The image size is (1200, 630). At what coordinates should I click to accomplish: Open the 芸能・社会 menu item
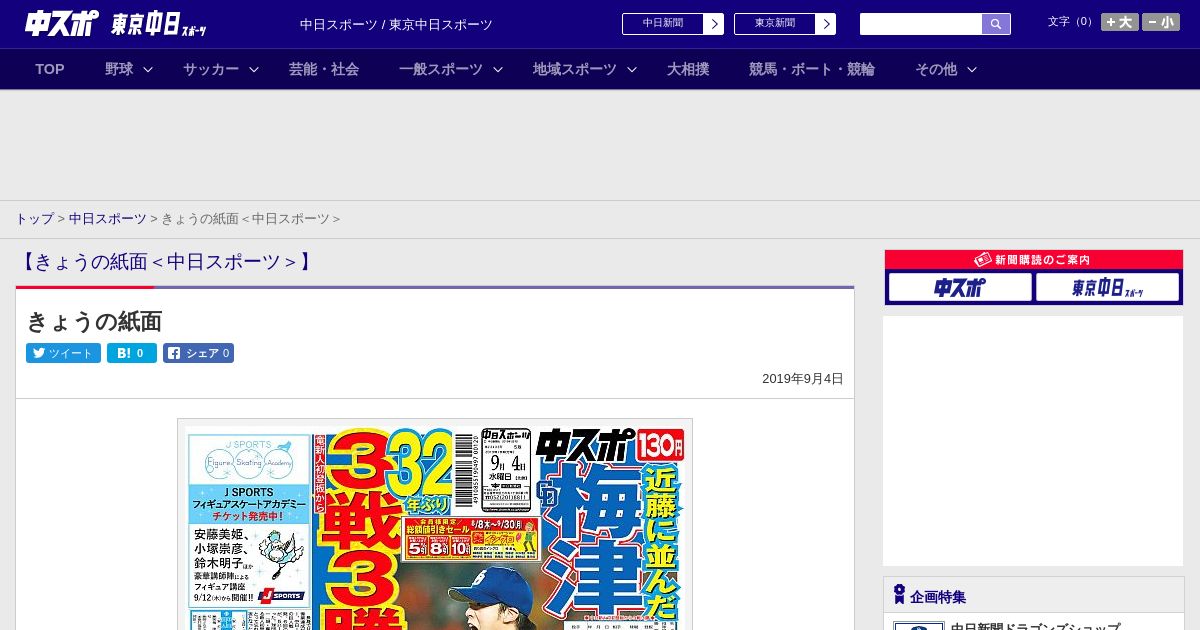[x=324, y=69]
